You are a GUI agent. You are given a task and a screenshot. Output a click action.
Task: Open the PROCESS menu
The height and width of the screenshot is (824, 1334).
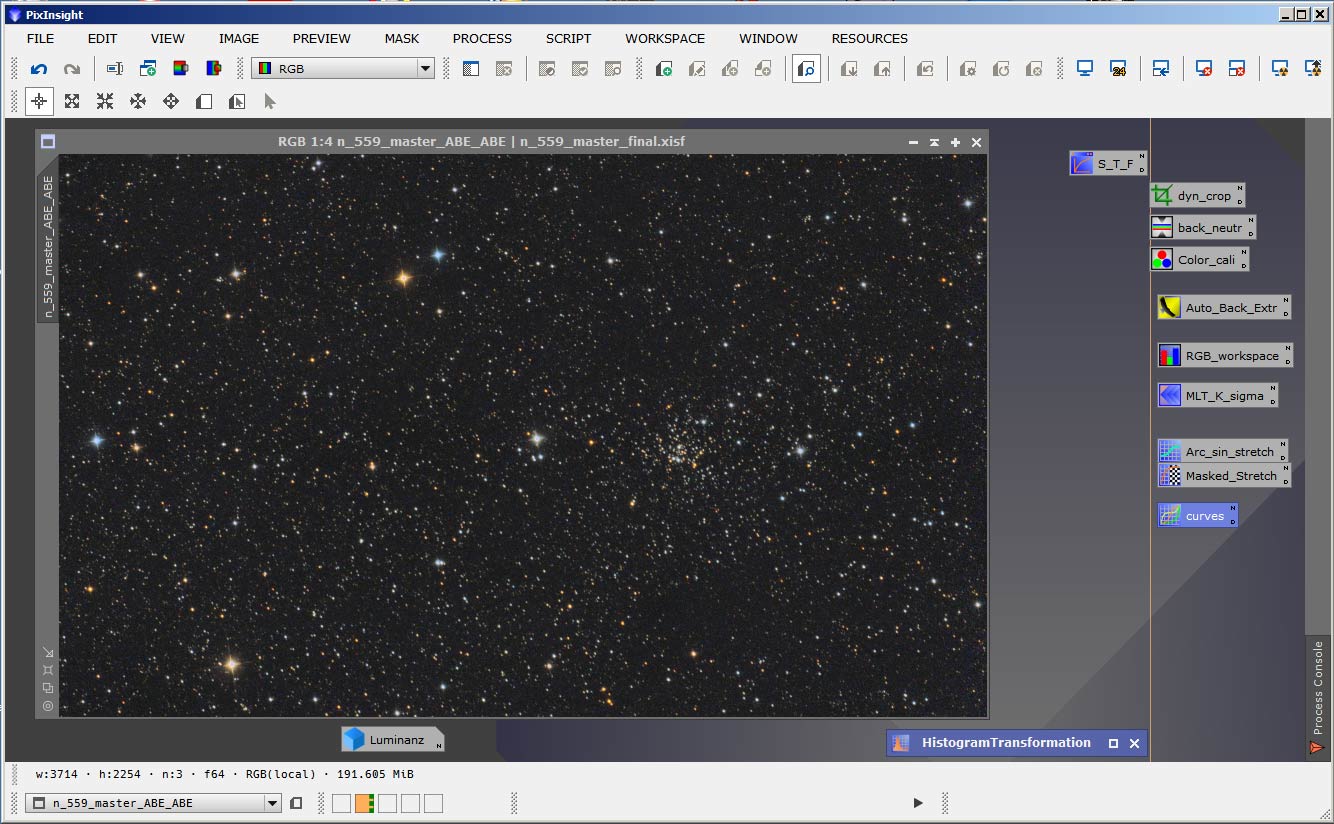tap(482, 38)
